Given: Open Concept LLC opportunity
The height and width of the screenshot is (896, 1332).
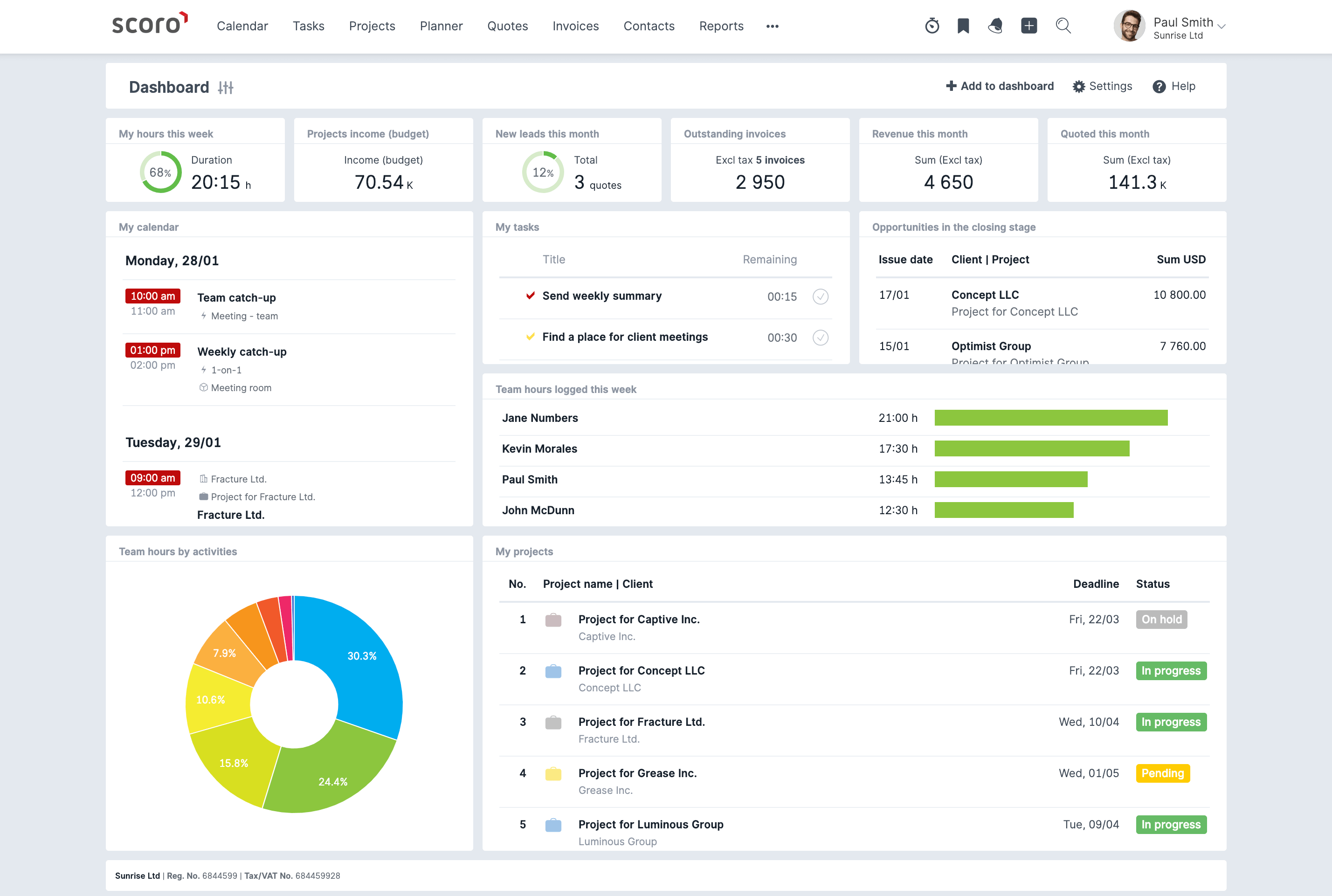Looking at the screenshot, I should pos(985,295).
